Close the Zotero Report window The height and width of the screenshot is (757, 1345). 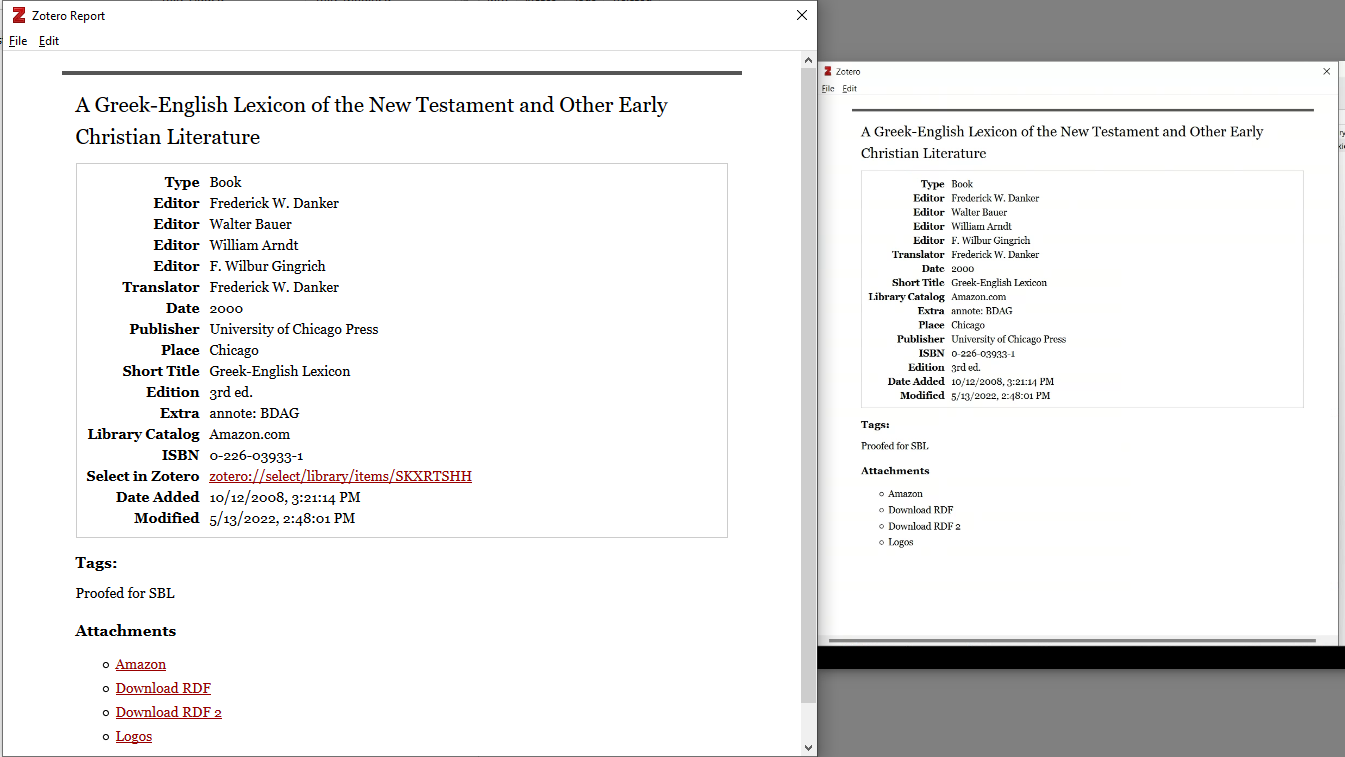pyautogui.click(x=801, y=15)
